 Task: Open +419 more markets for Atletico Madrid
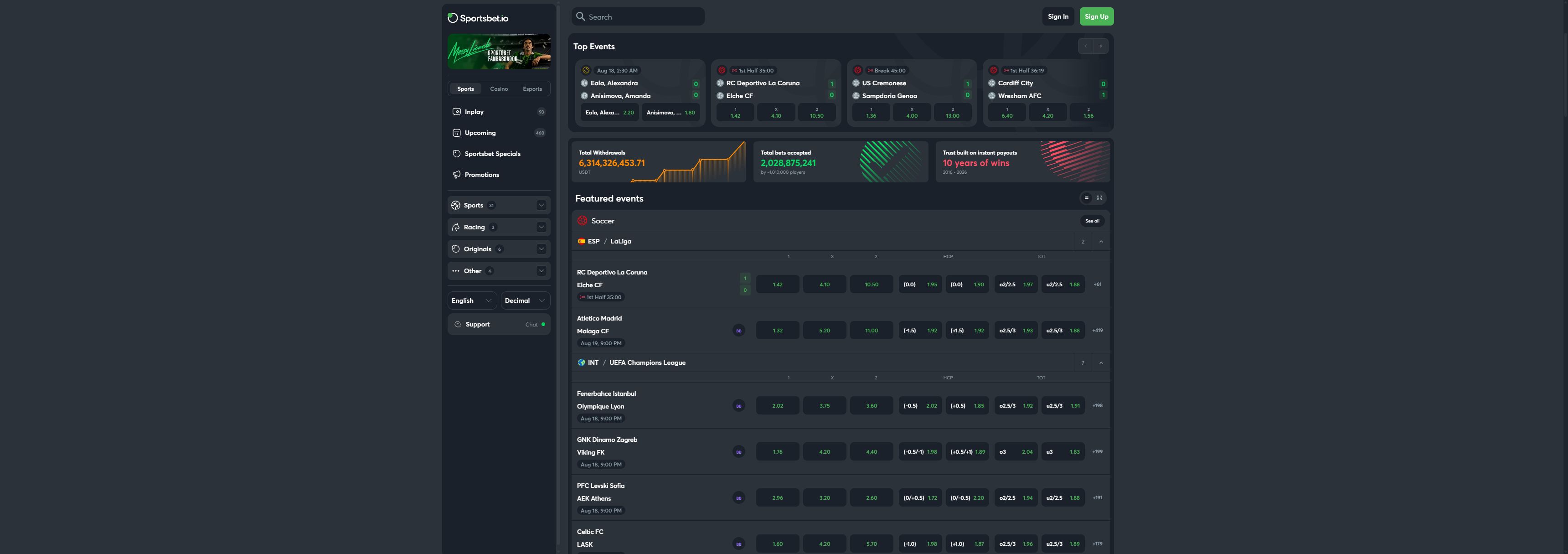[x=1098, y=331]
